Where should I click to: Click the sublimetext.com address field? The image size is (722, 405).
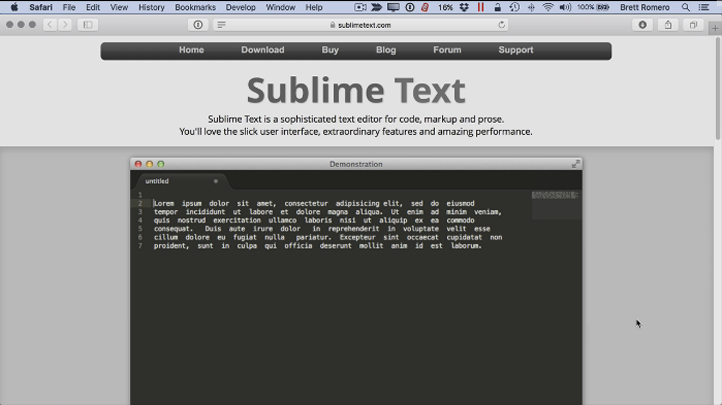361,25
